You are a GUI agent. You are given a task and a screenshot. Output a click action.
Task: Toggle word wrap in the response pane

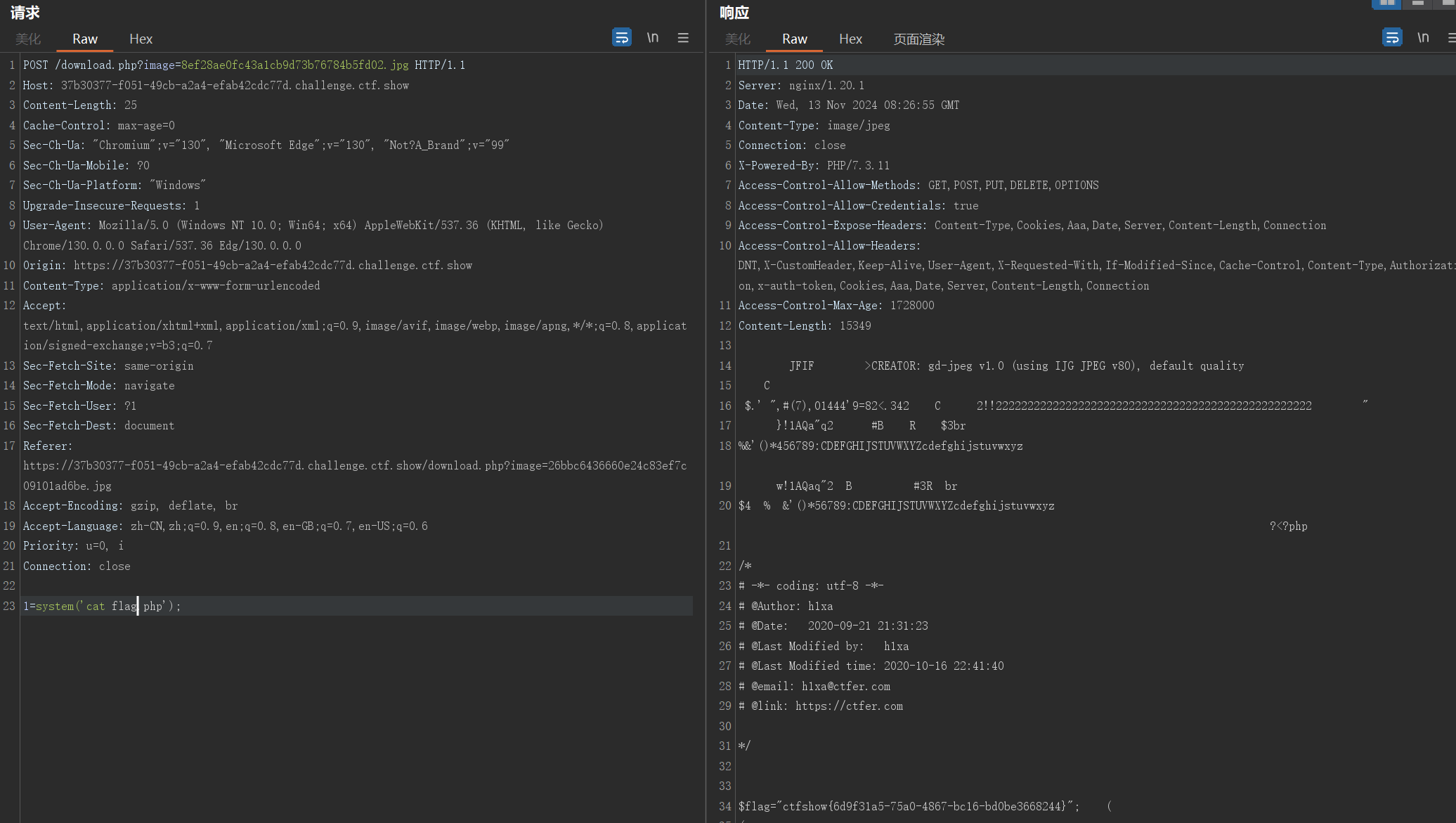[x=1392, y=38]
